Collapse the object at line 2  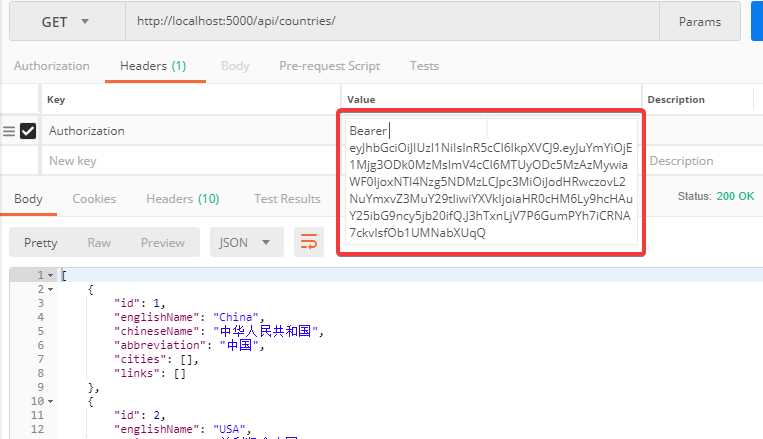(50, 290)
